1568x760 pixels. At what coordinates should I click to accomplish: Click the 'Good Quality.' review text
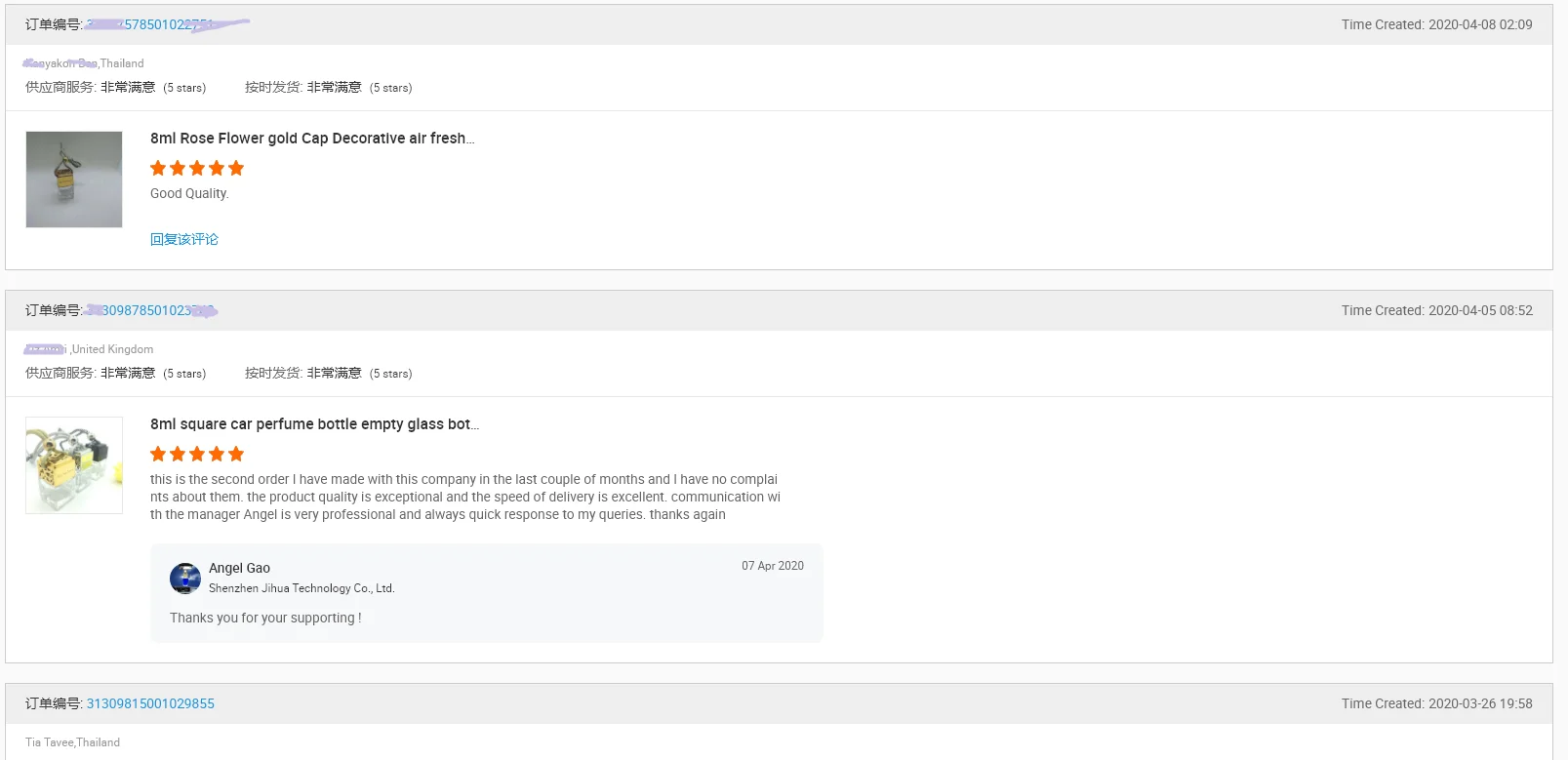click(189, 193)
